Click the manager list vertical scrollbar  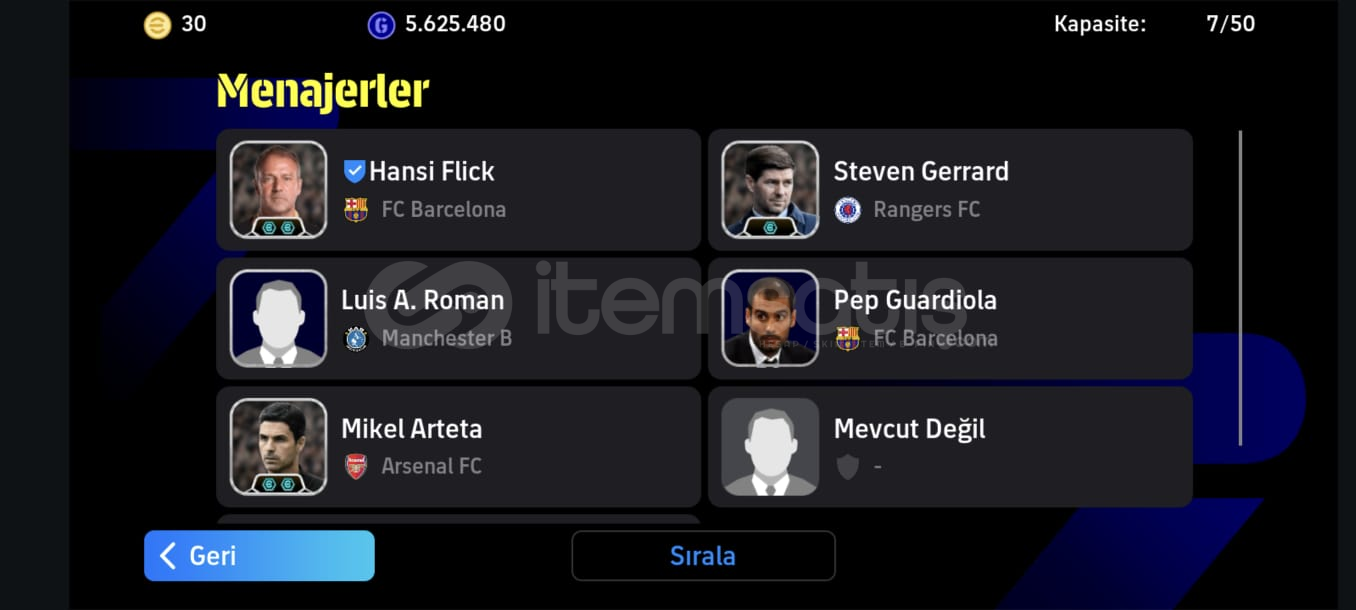1240,288
